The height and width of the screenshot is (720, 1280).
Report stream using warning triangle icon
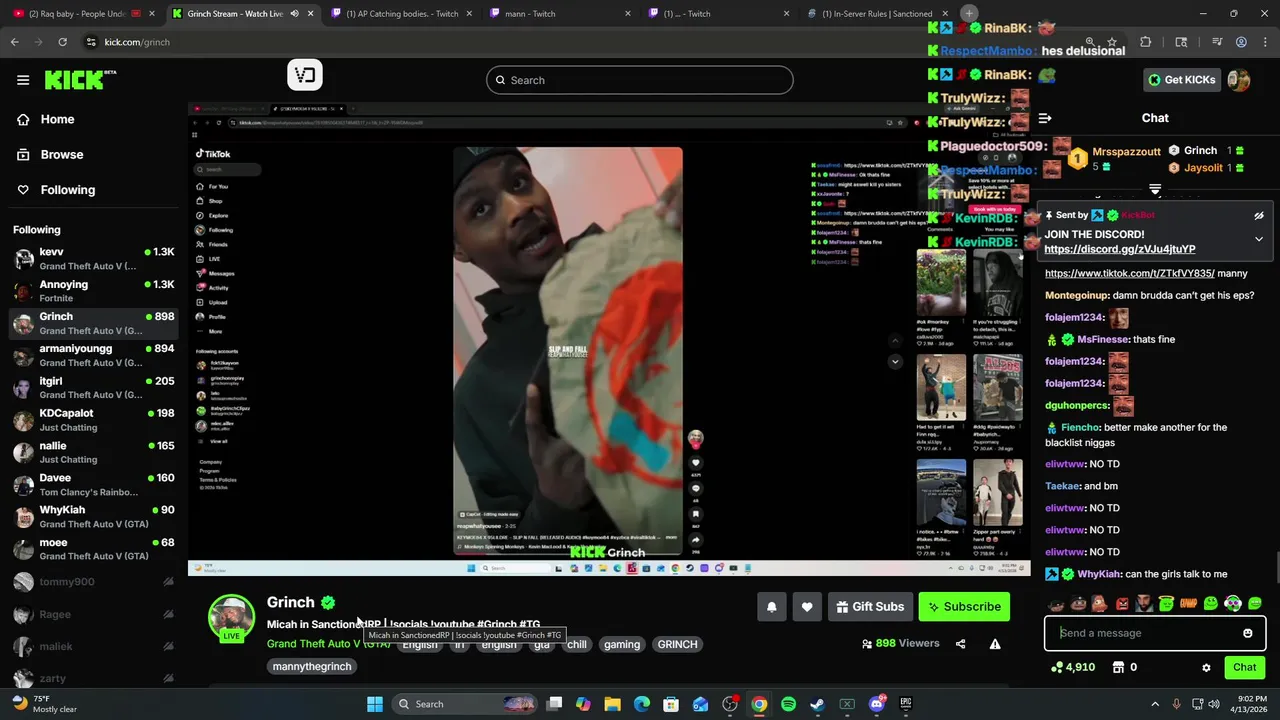point(995,644)
